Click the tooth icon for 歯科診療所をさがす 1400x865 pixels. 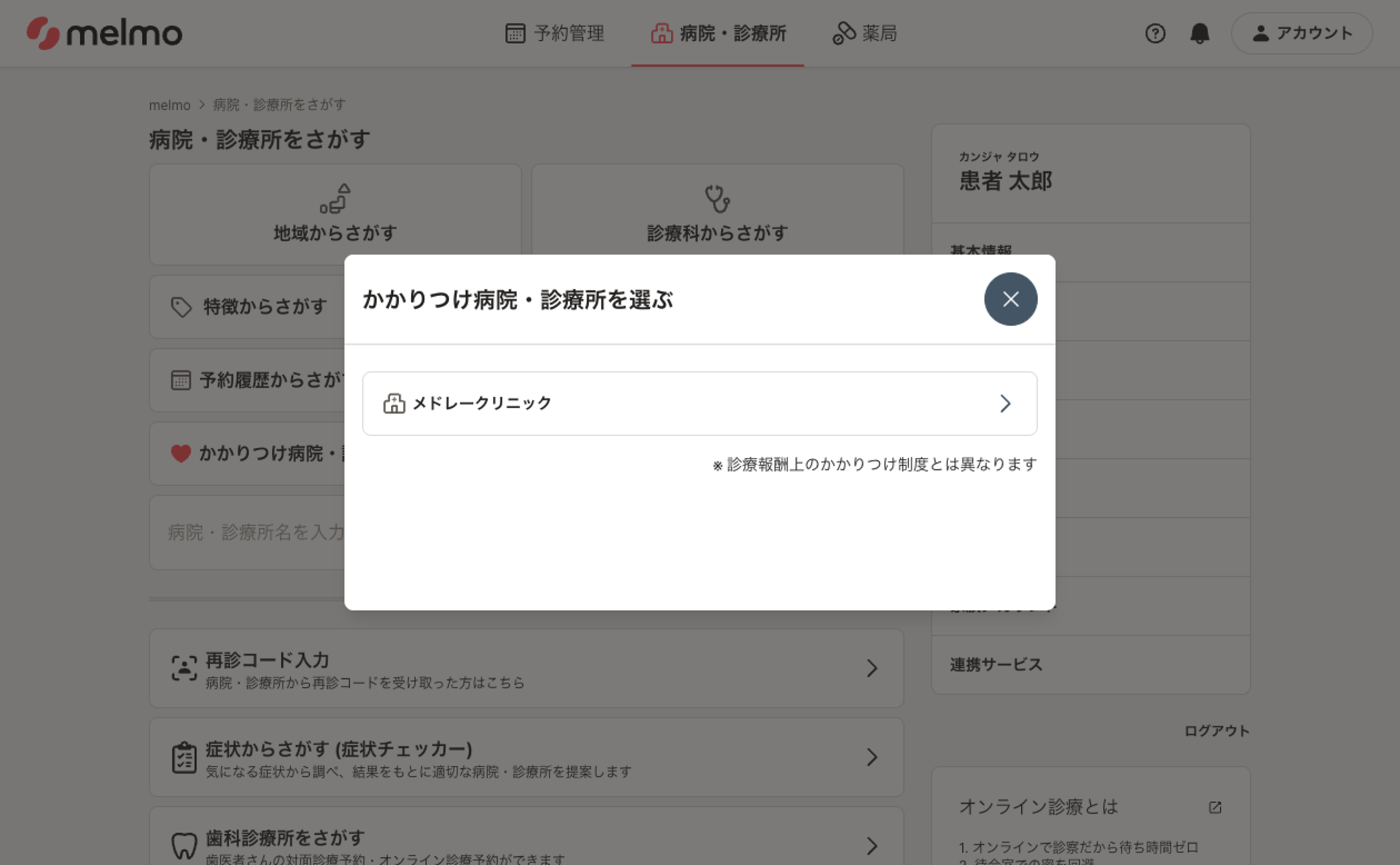click(184, 845)
